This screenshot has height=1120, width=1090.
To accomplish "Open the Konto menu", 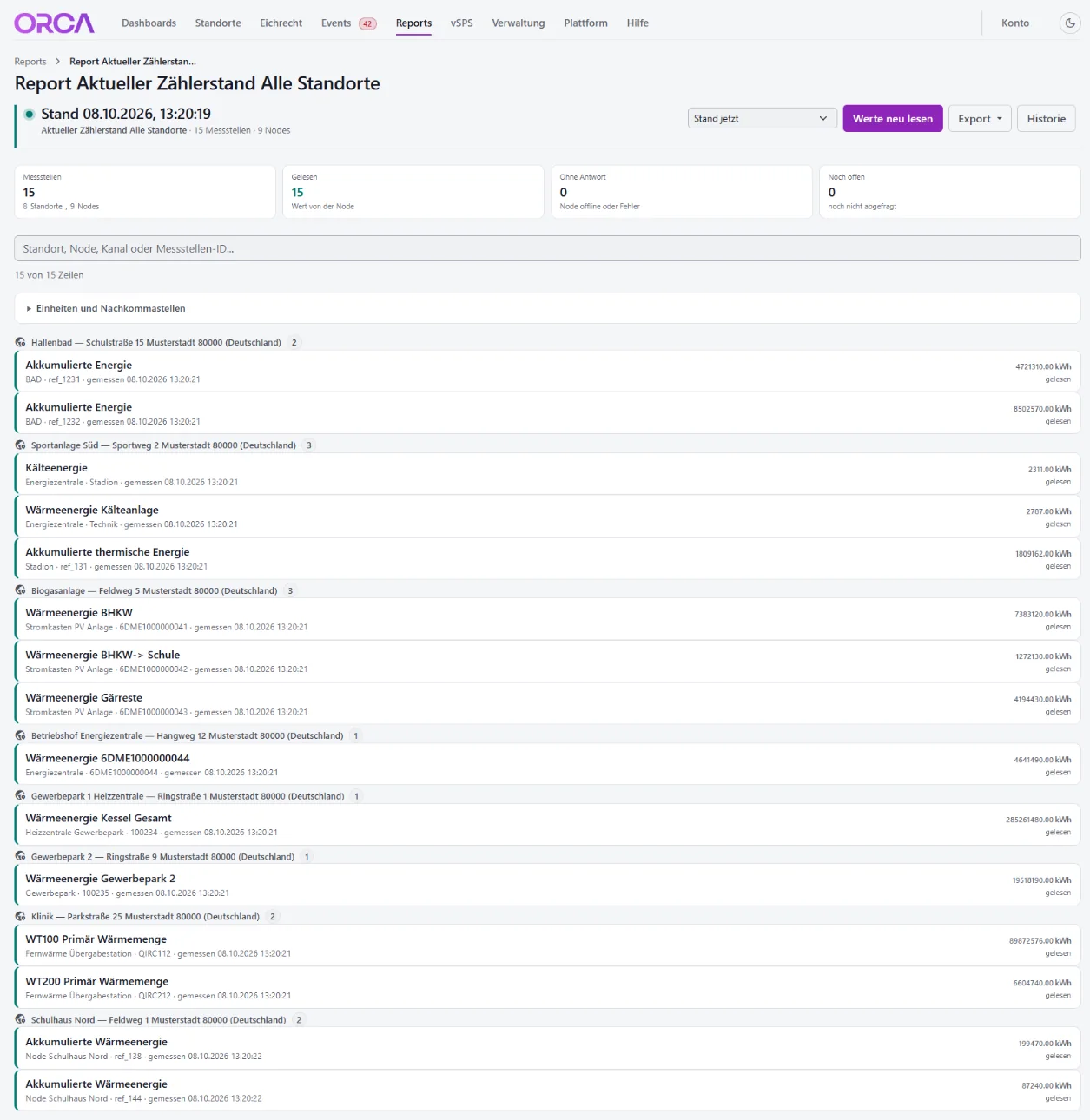I will click(x=1015, y=23).
